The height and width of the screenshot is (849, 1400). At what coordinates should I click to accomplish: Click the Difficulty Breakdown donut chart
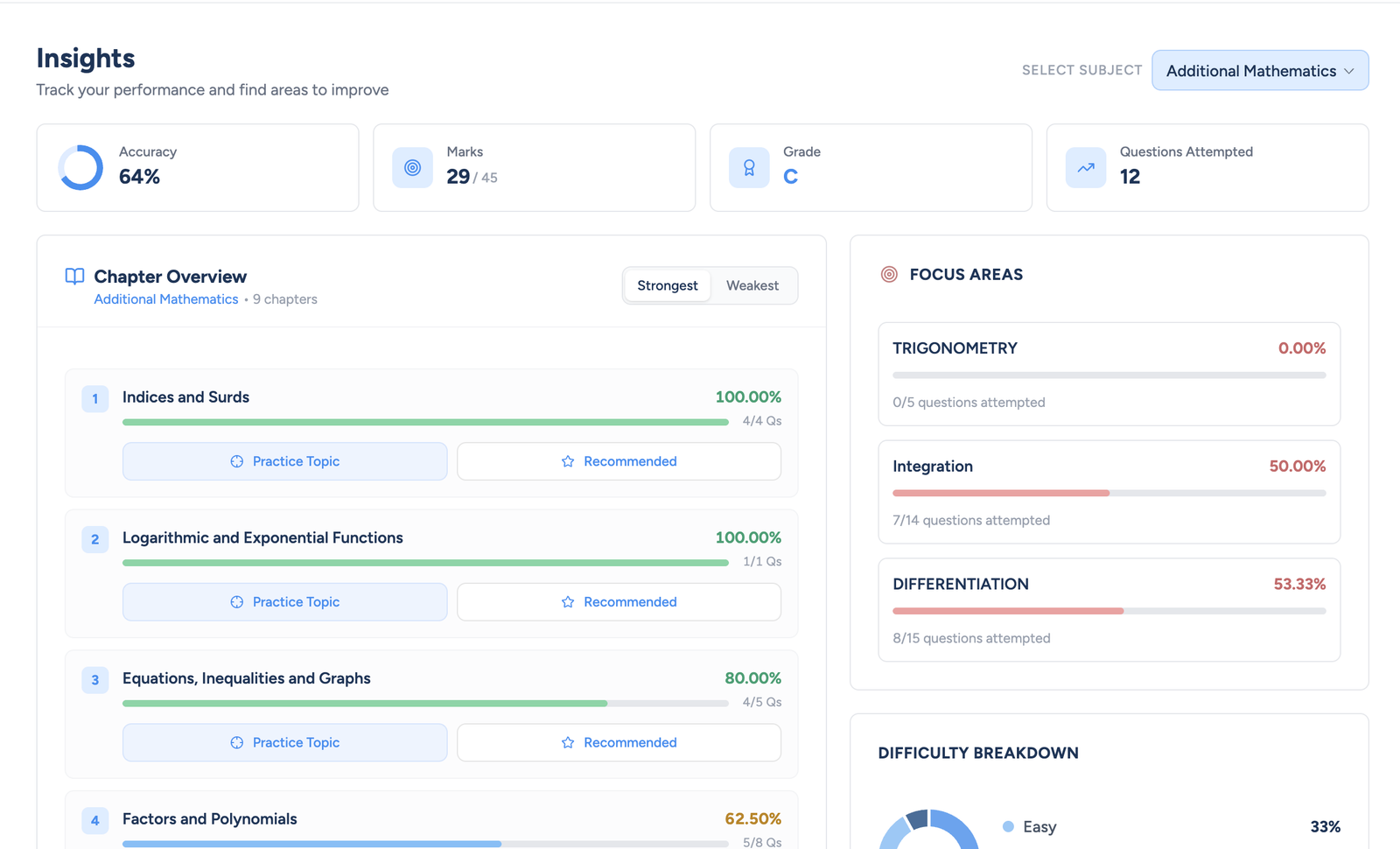[x=928, y=830]
